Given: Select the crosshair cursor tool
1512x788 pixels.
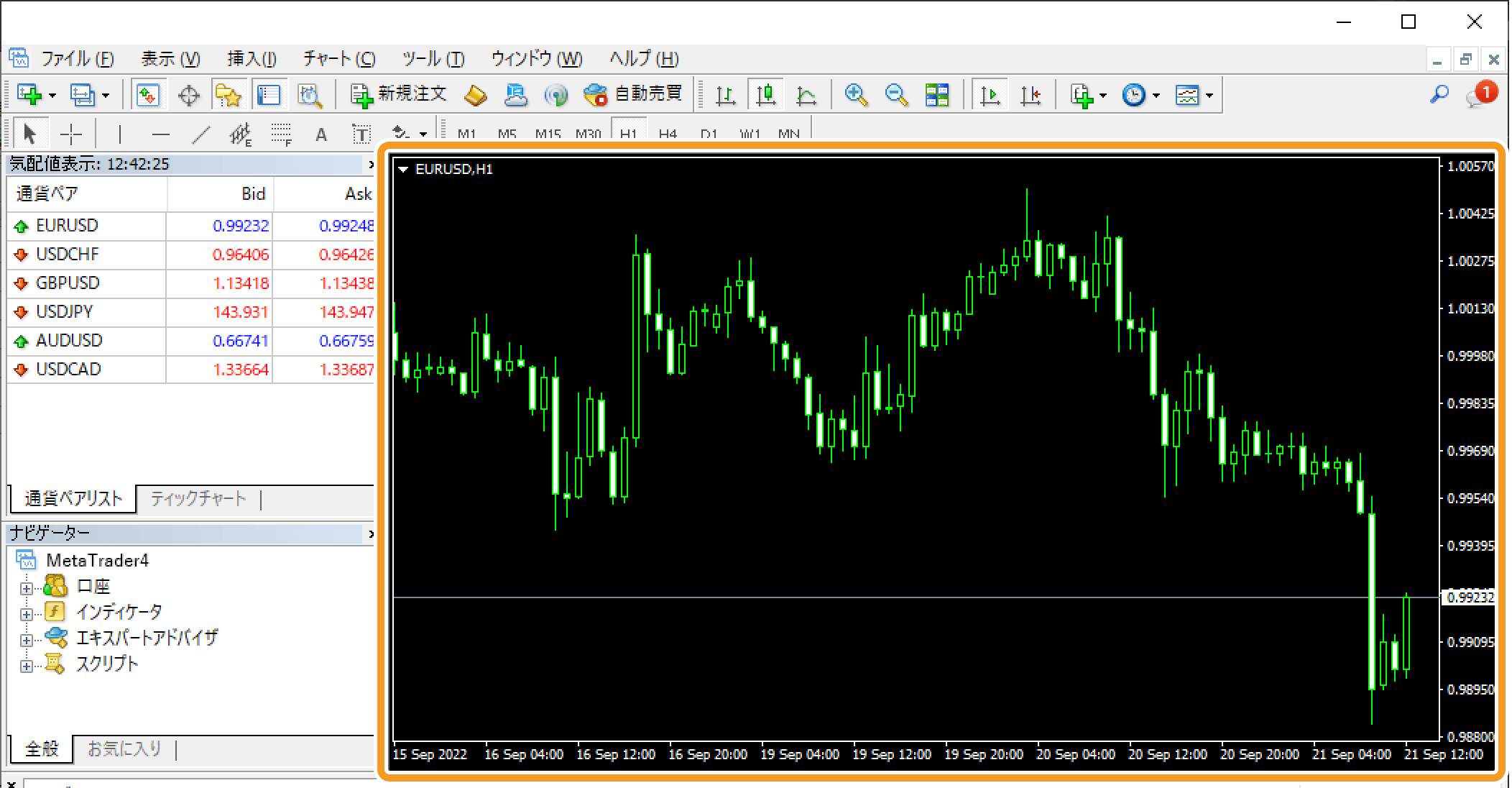Looking at the screenshot, I should click(71, 134).
